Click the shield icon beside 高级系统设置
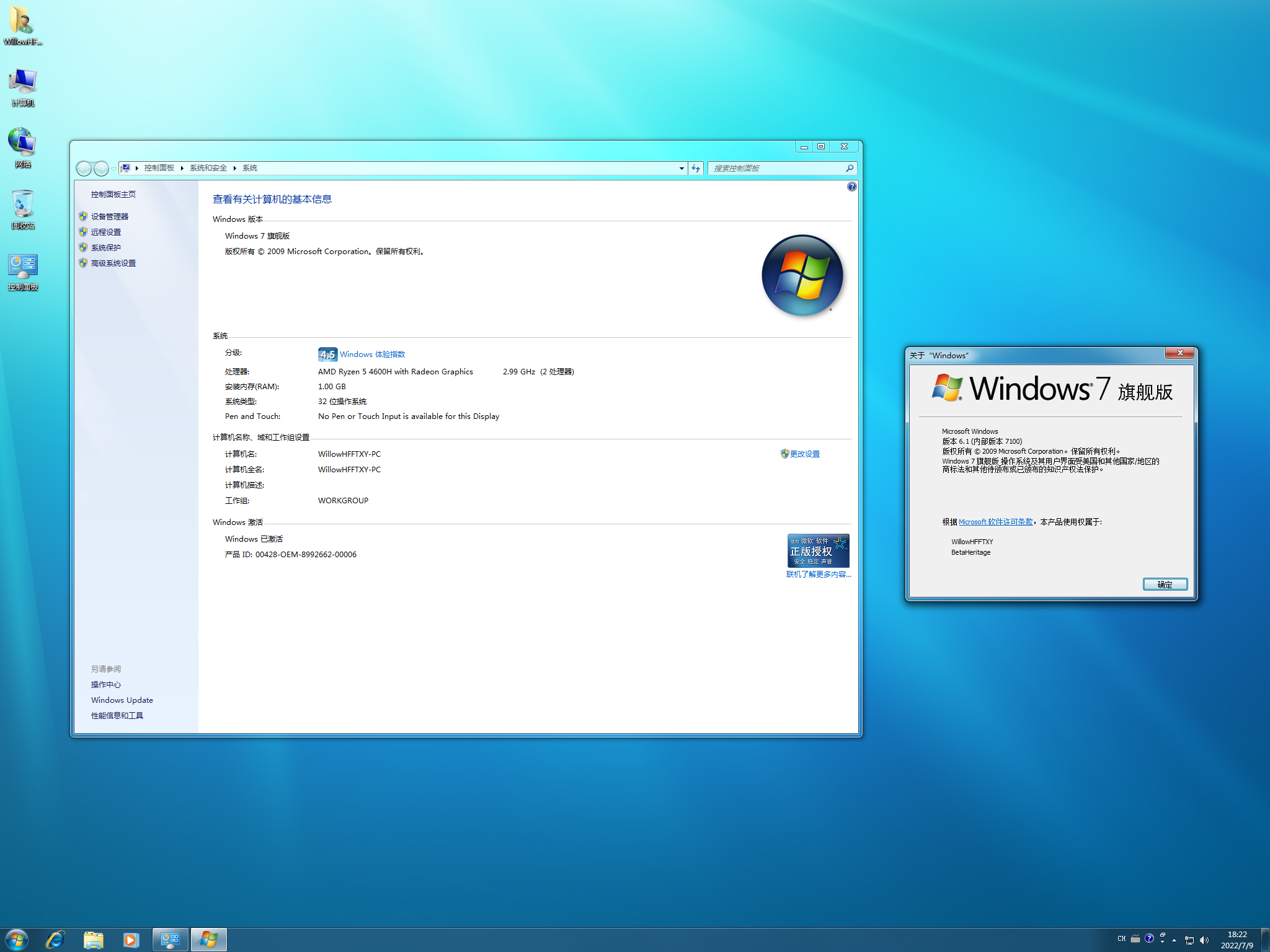This screenshot has width=1270, height=952. pyautogui.click(x=83, y=263)
